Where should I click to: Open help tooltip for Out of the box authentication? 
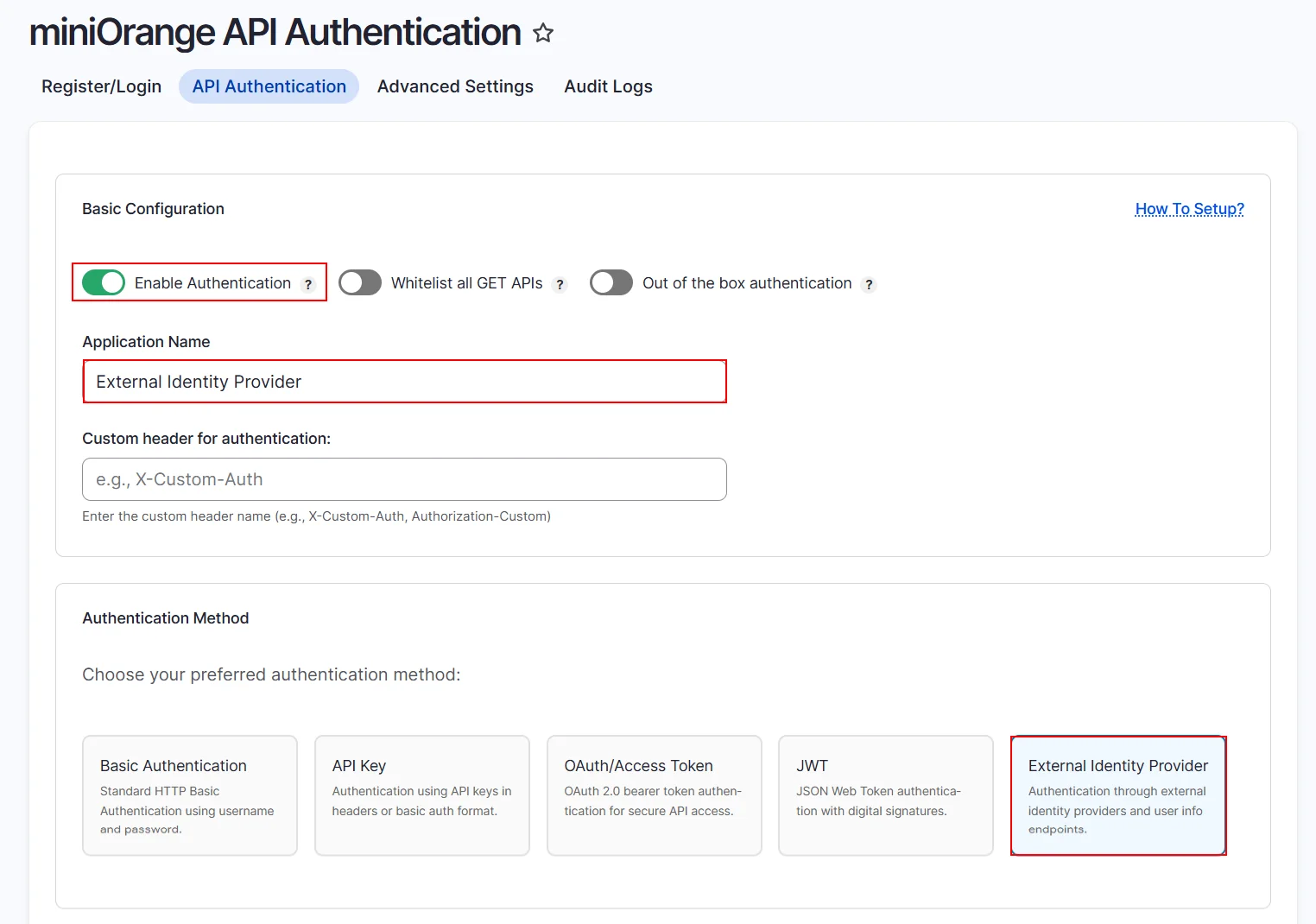pos(869,284)
